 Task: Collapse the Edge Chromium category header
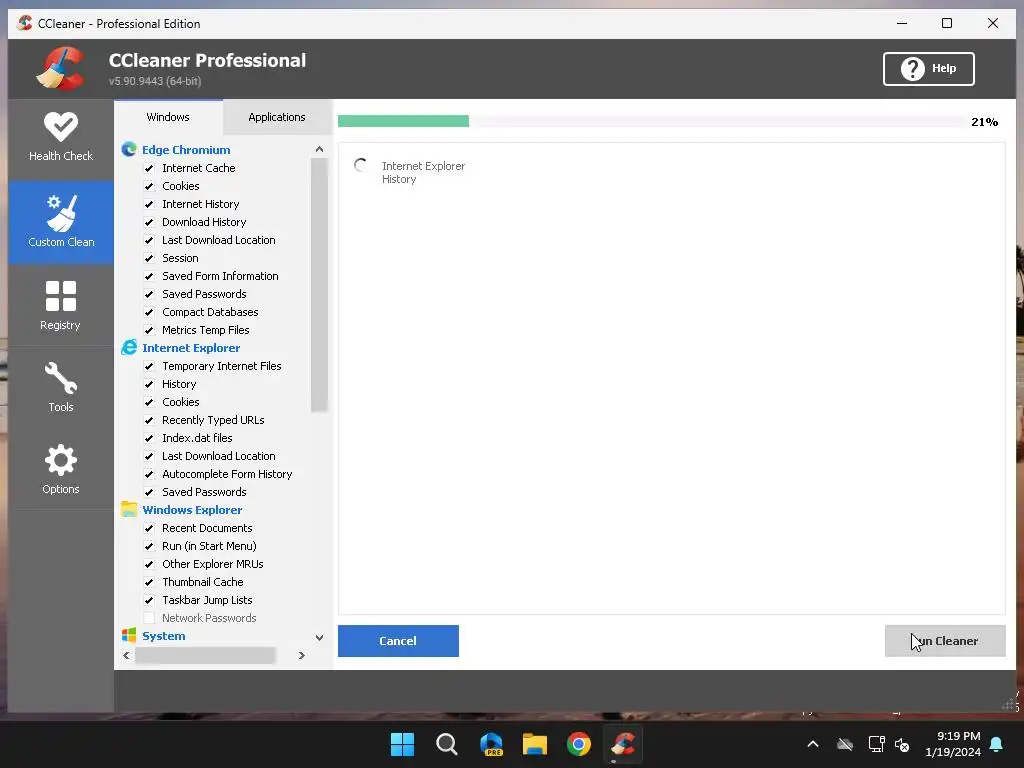(x=186, y=150)
